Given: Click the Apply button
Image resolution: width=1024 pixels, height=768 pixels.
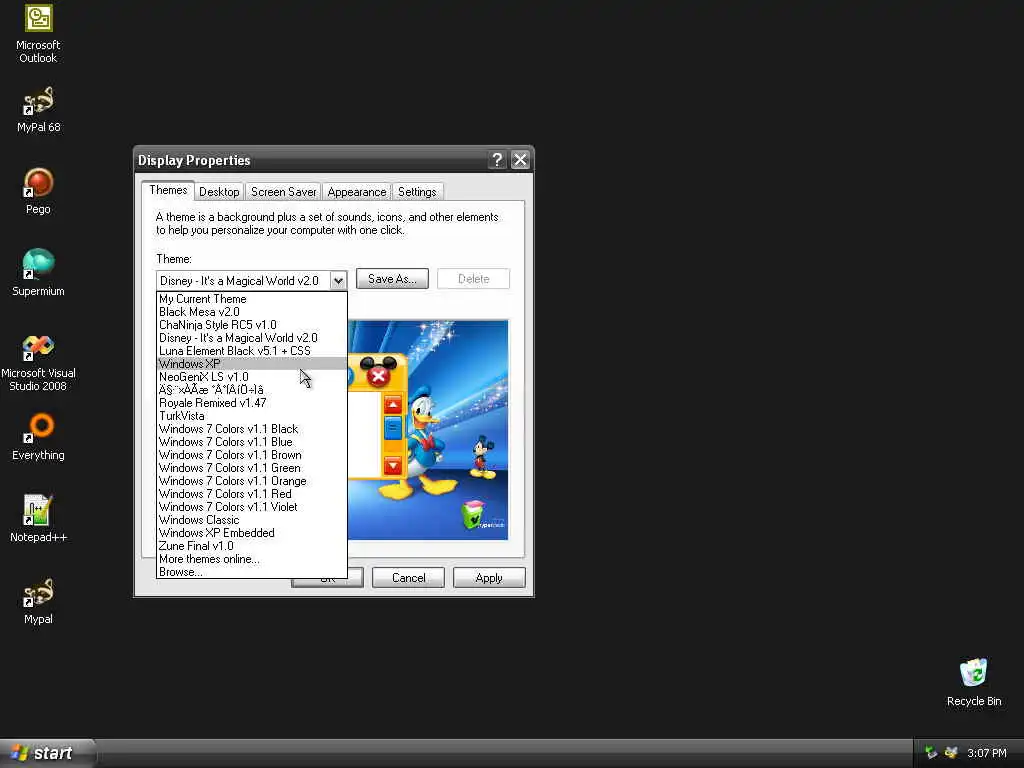Looking at the screenshot, I should coord(489,578).
